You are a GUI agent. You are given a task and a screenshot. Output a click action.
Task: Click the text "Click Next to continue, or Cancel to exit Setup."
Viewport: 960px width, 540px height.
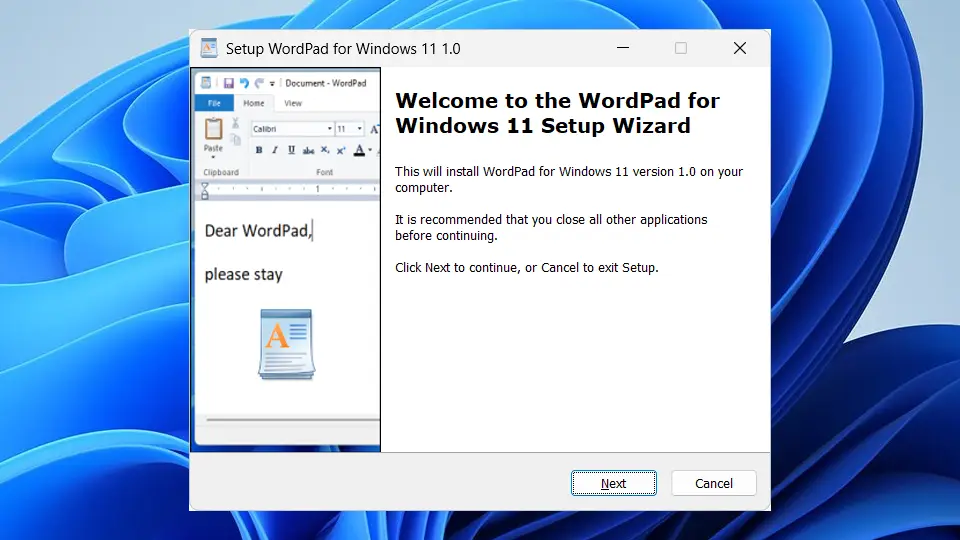(527, 268)
